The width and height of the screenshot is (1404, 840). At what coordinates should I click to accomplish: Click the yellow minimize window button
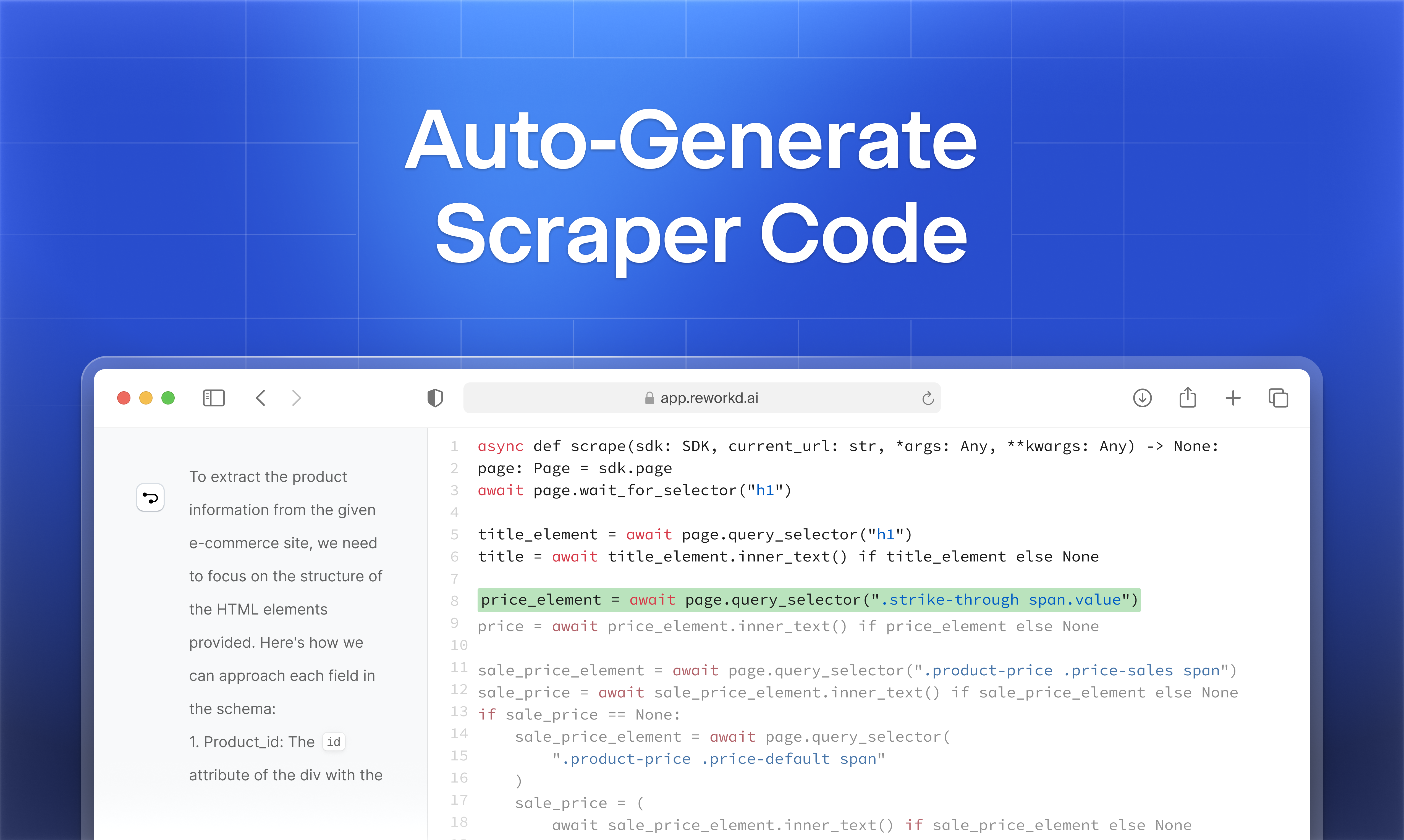click(x=146, y=398)
